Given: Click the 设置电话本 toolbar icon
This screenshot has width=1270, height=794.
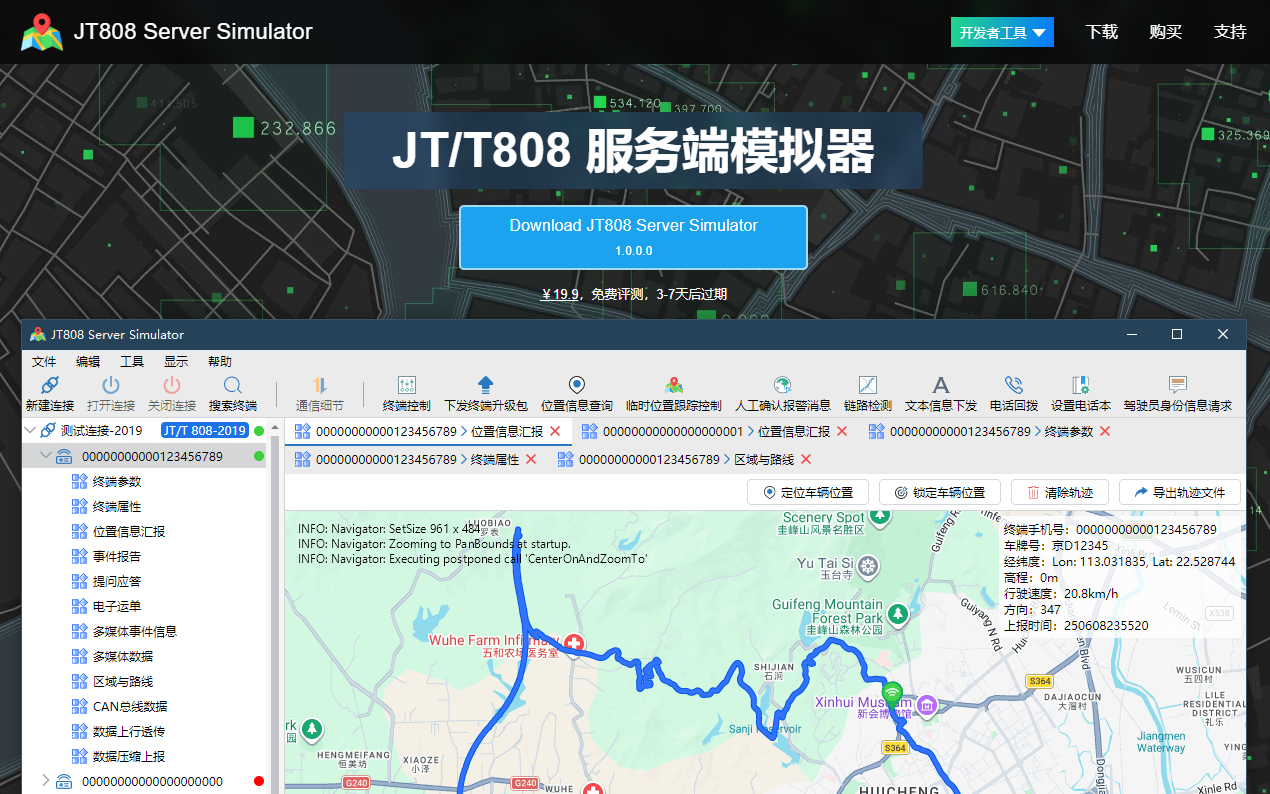Looking at the screenshot, I should coord(1080,385).
